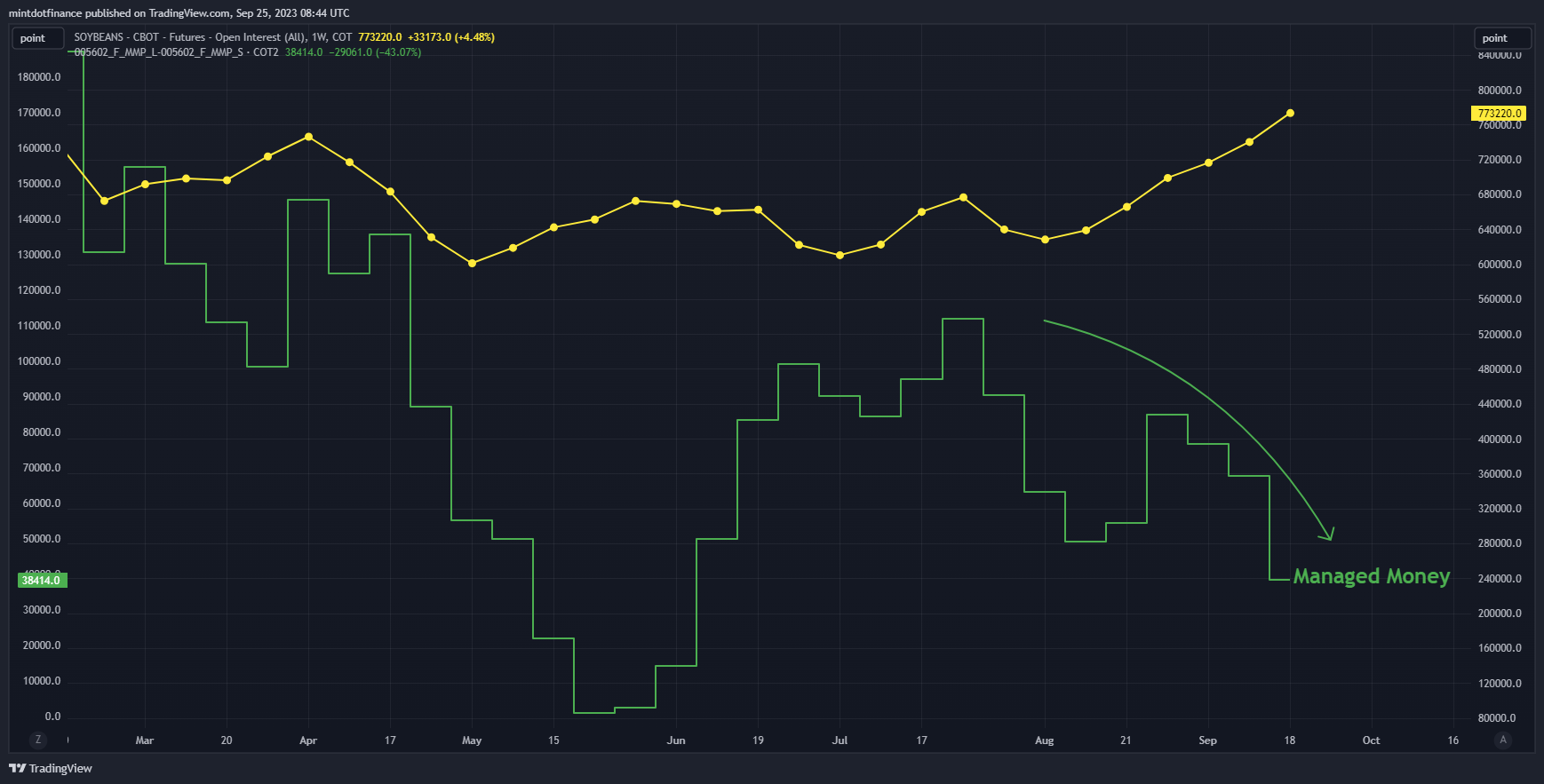Click the 0.0 label on left axis
This screenshot has height=784, width=1544.
52,717
